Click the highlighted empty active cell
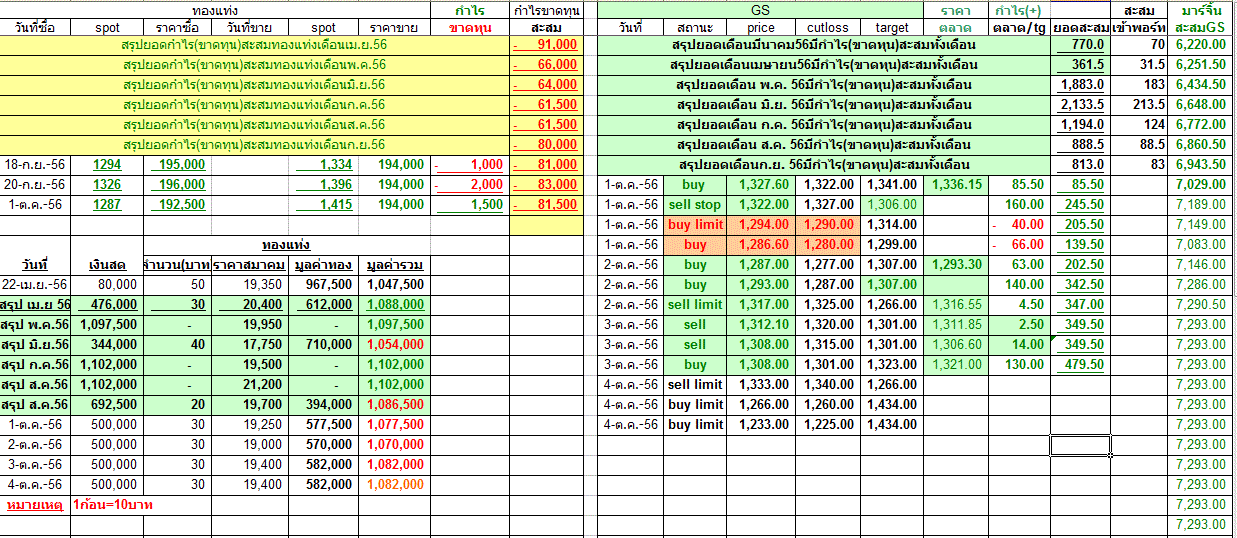Viewport: 1237px width, 538px height. [1080, 445]
